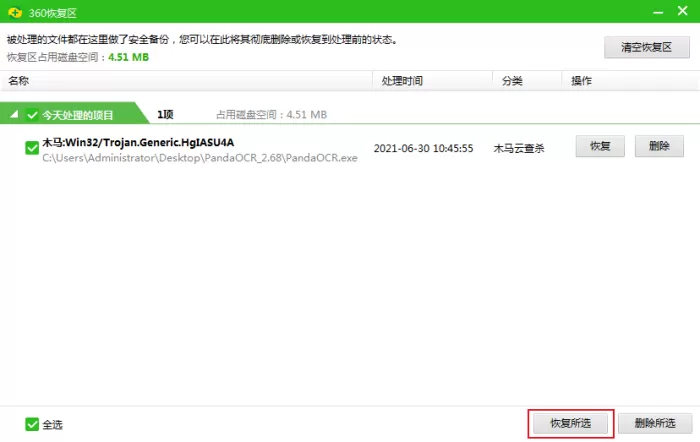This screenshot has height=442, width=700.
Task: Minimize the 360恢复区 window
Action: coord(658,12)
